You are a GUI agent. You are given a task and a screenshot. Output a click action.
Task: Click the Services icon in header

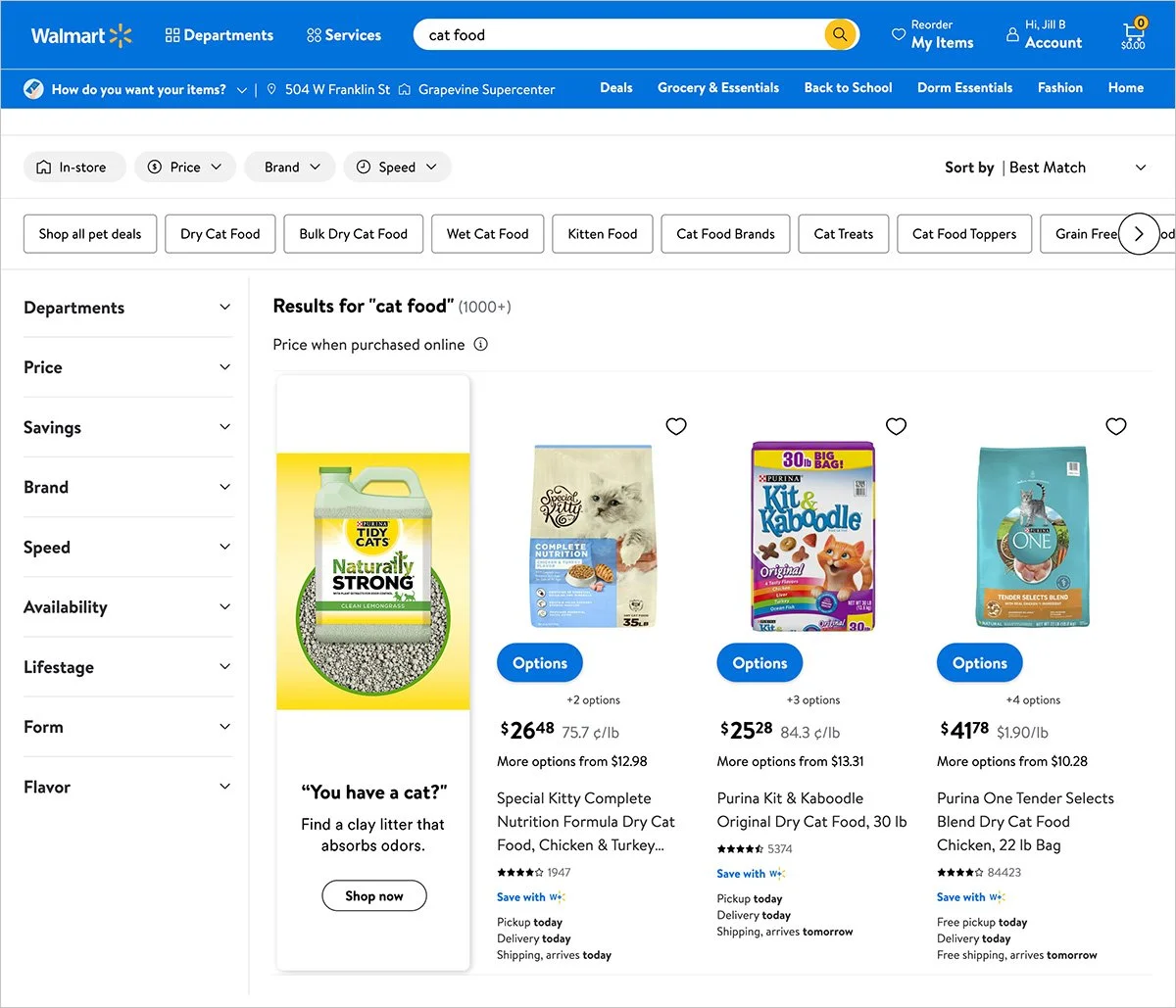point(314,35)
